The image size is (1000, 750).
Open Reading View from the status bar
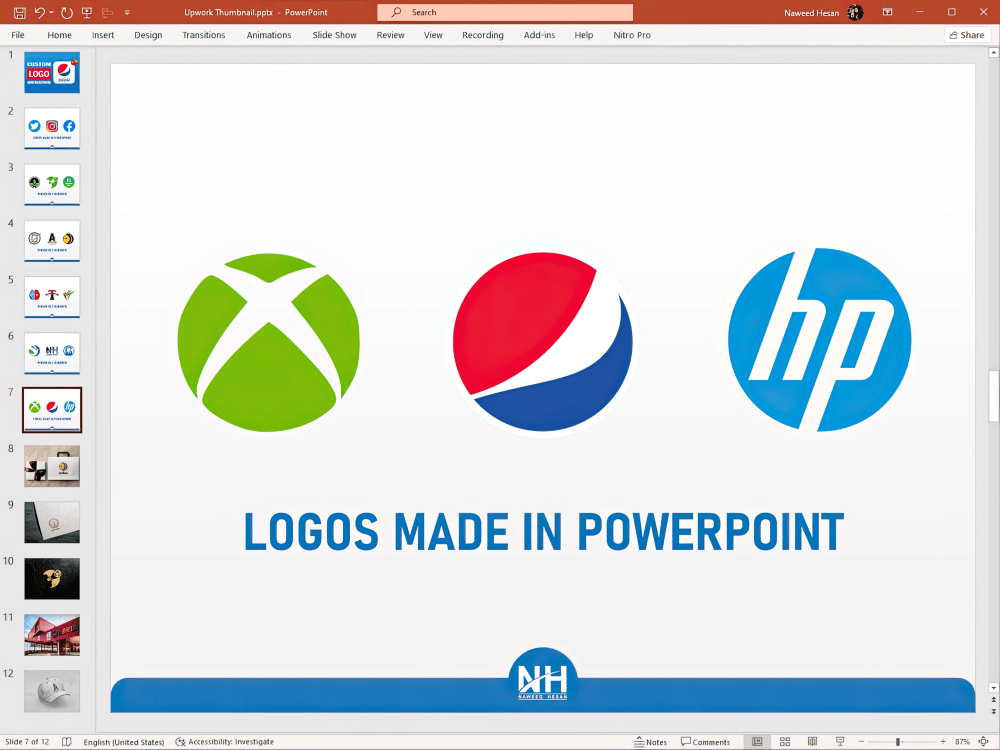[x=812, y=741]
